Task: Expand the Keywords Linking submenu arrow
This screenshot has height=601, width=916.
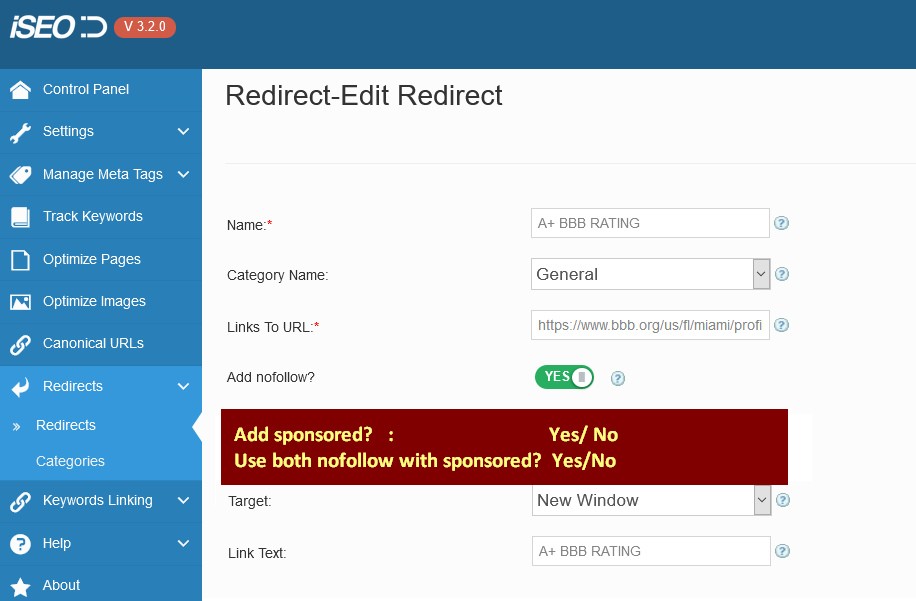Action: (x=183, y=501)
